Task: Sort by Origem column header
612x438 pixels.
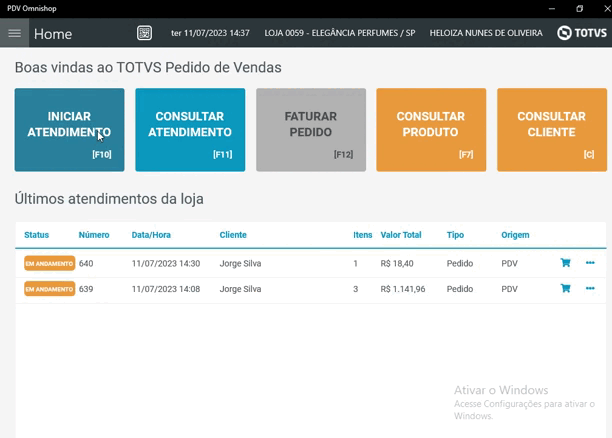Action: (515, 235)
